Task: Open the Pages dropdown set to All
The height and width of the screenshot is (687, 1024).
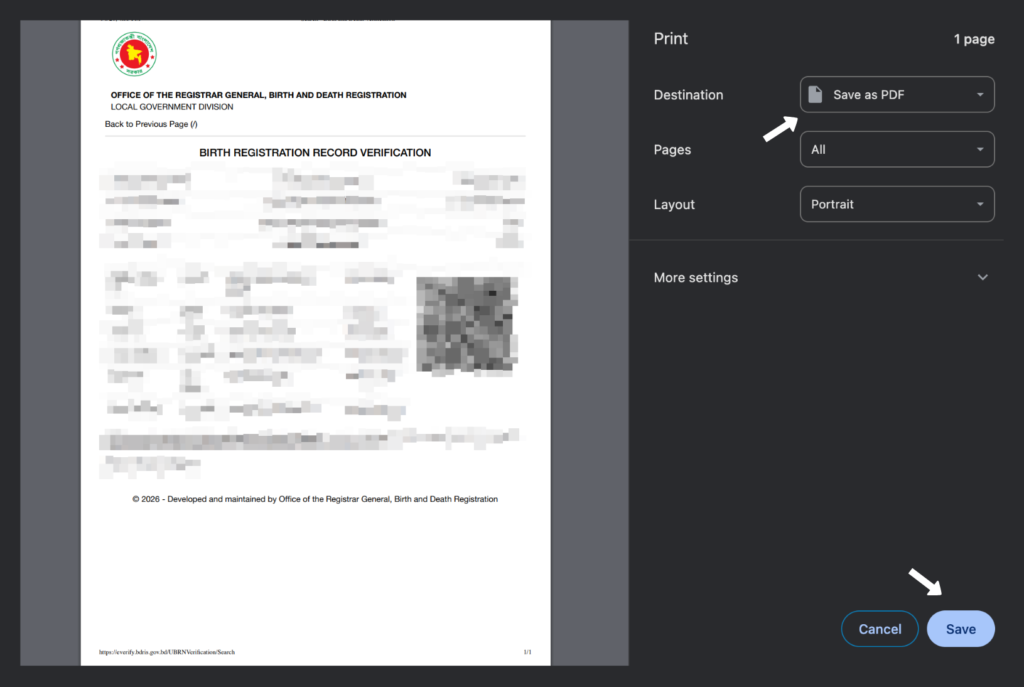Action: pyautogui.click(x=896, y=150)
